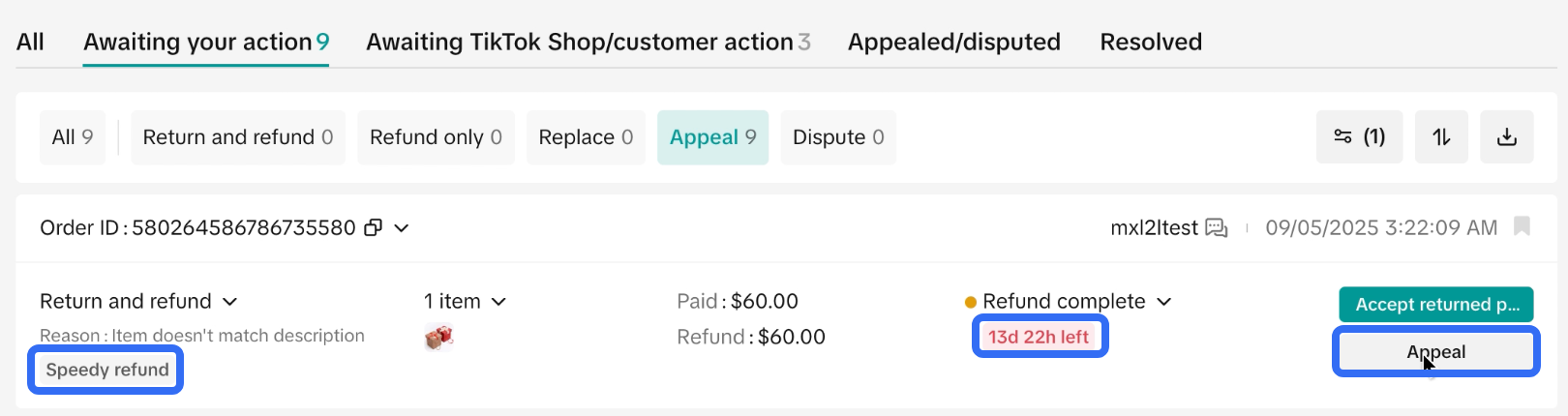The image size is (1568, 416).
Task: Expand the Refund complete status chevron
Action: [1164, 302]
